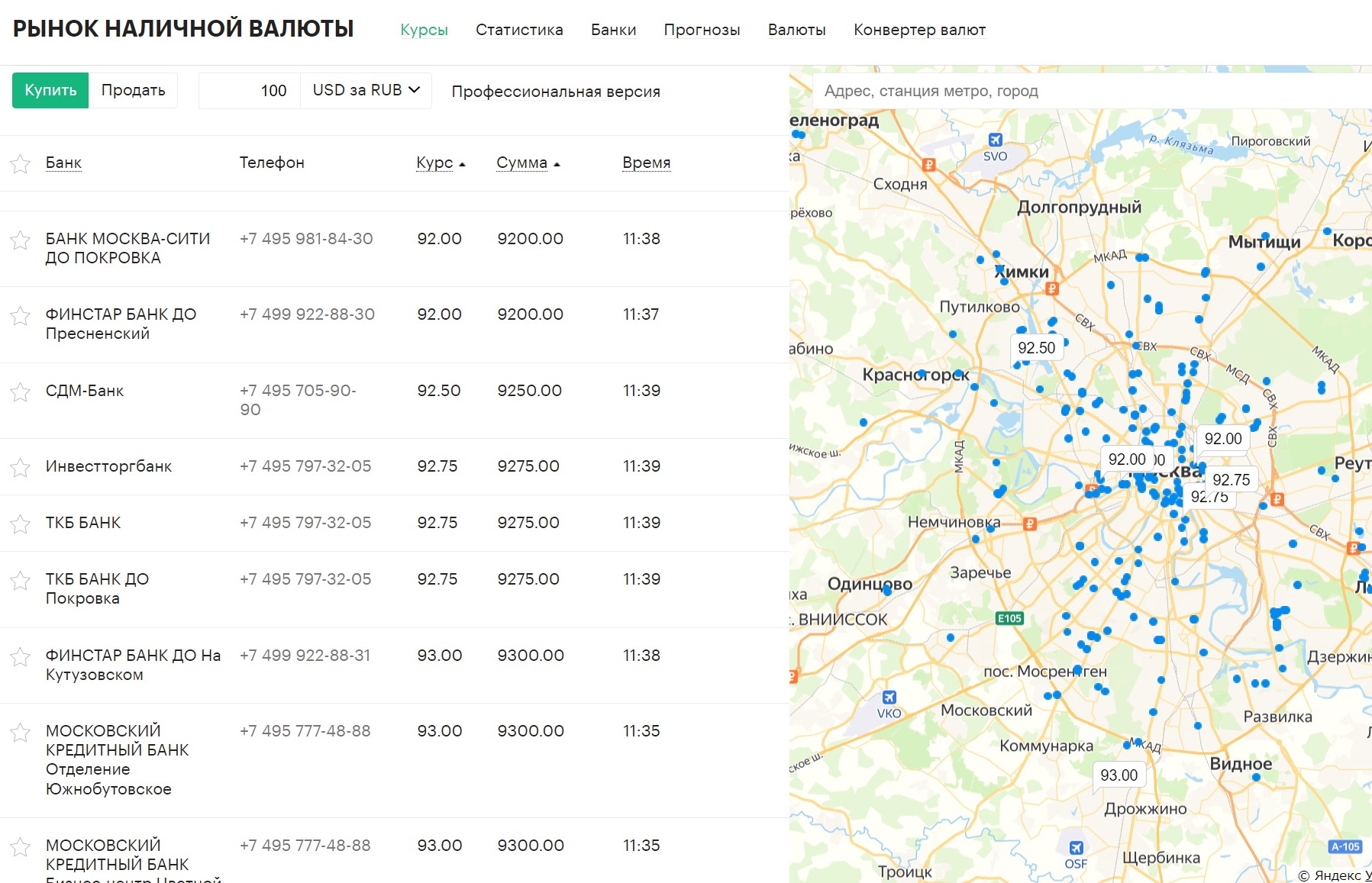Mark Инвестторгбанк with the favorite star

pos(20,467)
